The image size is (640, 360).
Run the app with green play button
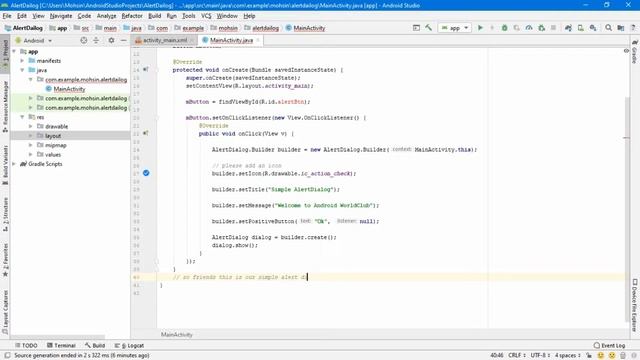click(x=480, y=28)
